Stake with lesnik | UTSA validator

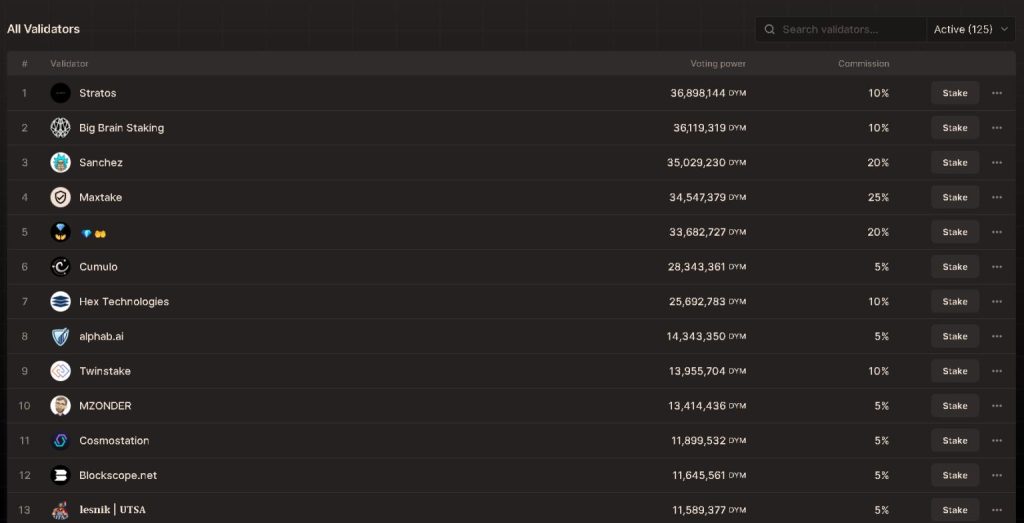pos(955,509)
